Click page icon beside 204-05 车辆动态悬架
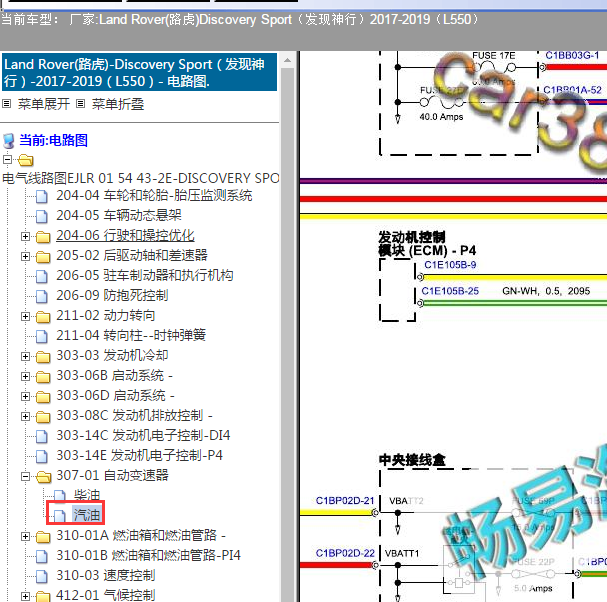 point(41,216)
